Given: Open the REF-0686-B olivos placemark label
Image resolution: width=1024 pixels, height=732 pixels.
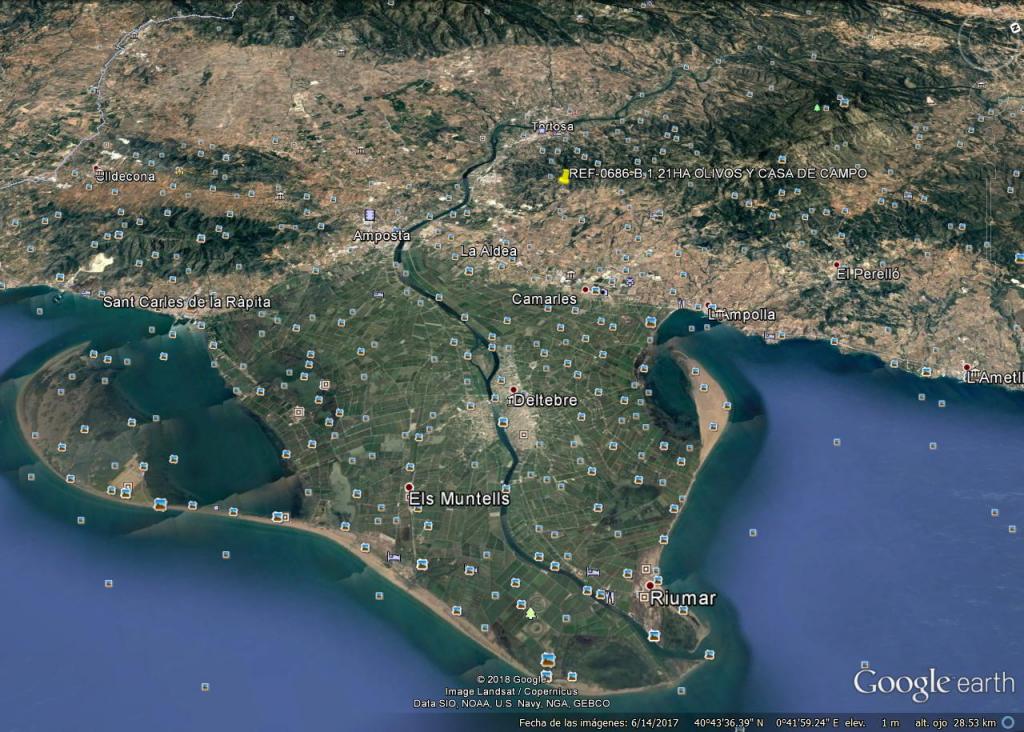Looking at the screenshot, I should tap(718, 174).
